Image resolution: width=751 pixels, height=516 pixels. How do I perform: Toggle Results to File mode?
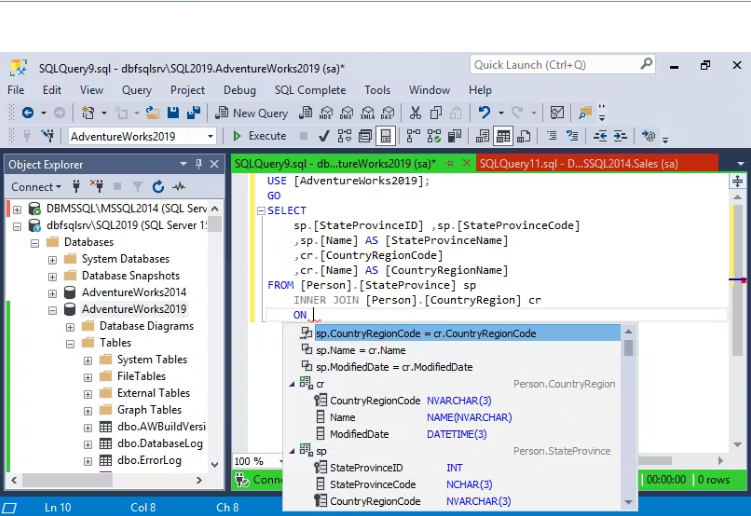coord(524,137)
